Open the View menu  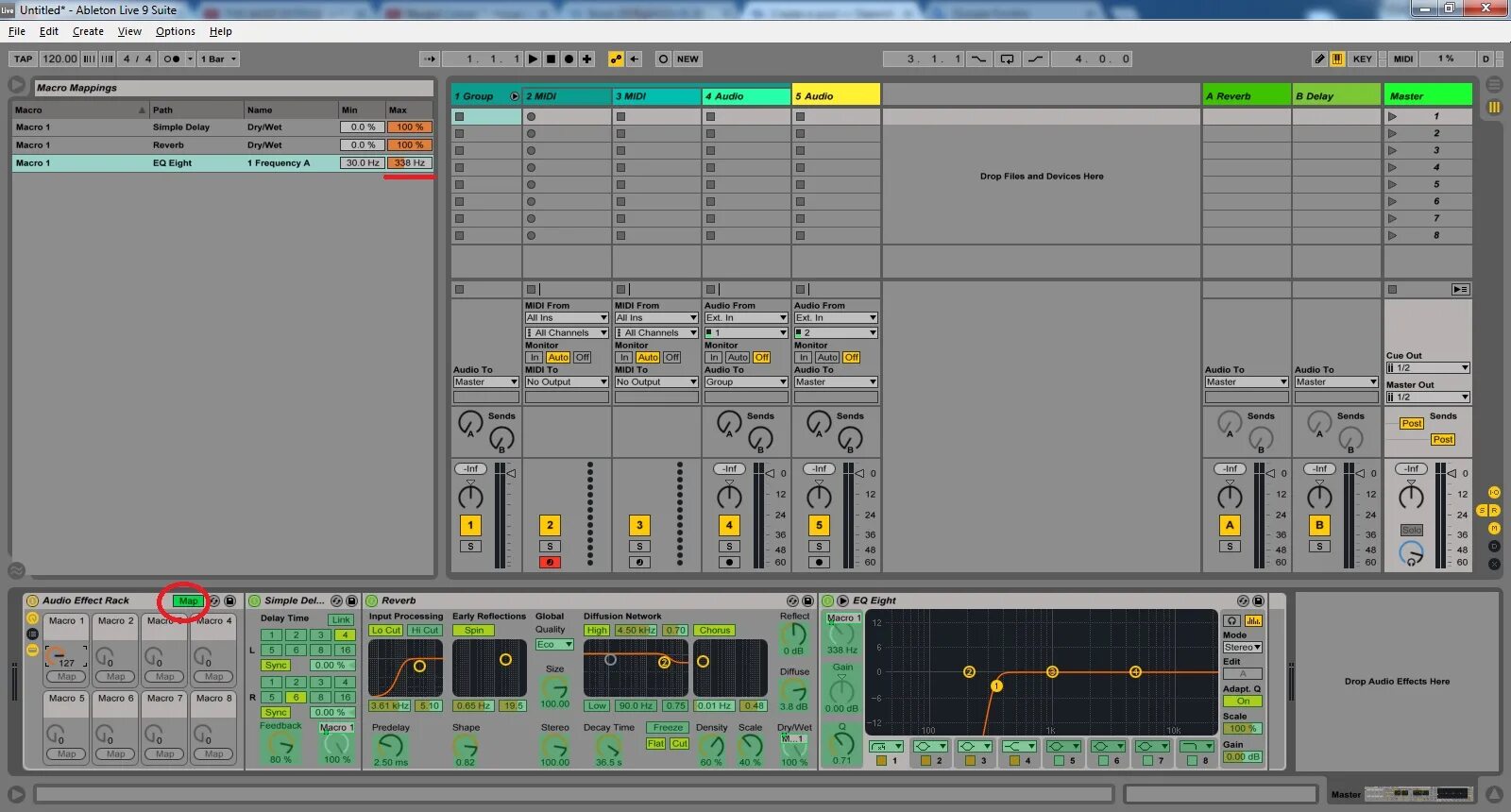[129, 31]
